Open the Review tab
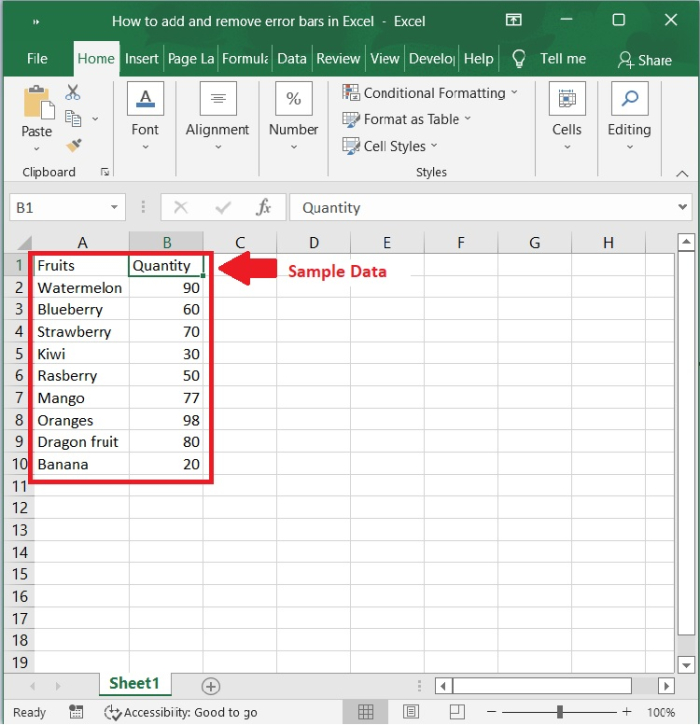700x725 pixels. [338, 59]
